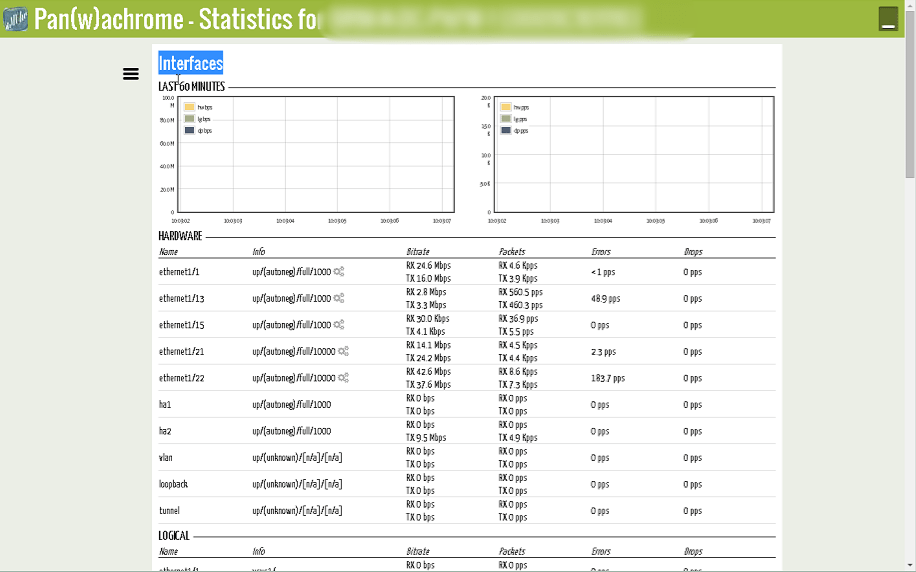Viewport: 916px width, 572px height.
Task: Click the gears icon for ethernet1/15
Action: pyautogui.click(x=340, y=325)
